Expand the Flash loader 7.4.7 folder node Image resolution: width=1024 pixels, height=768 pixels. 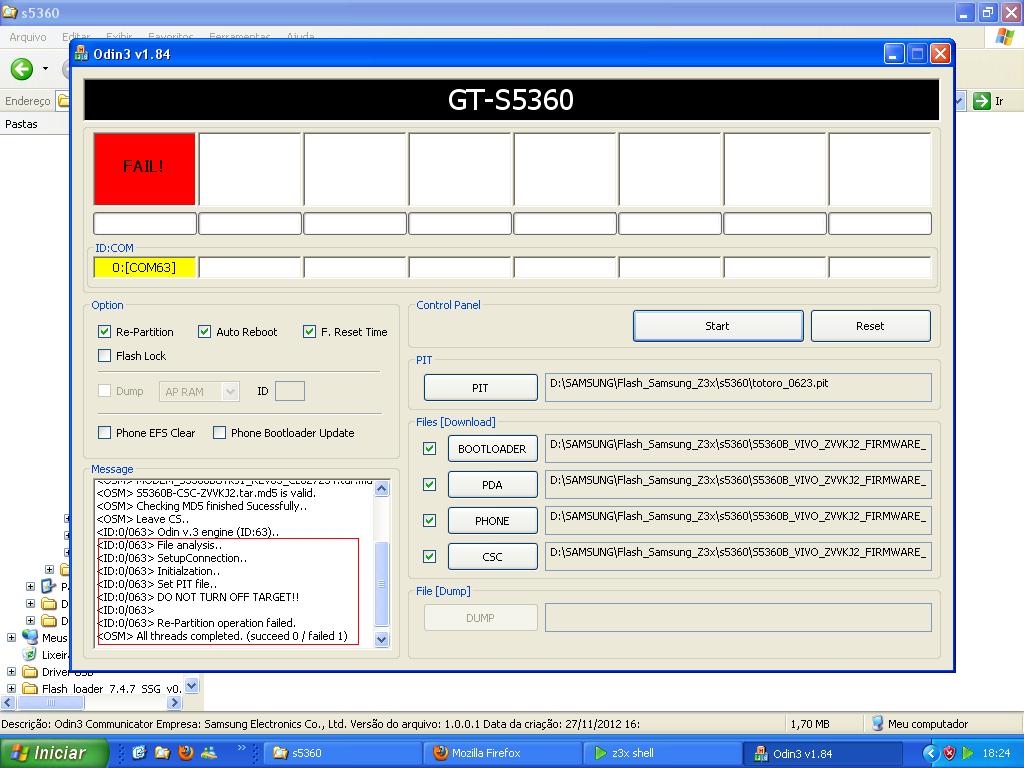point(11,688)
